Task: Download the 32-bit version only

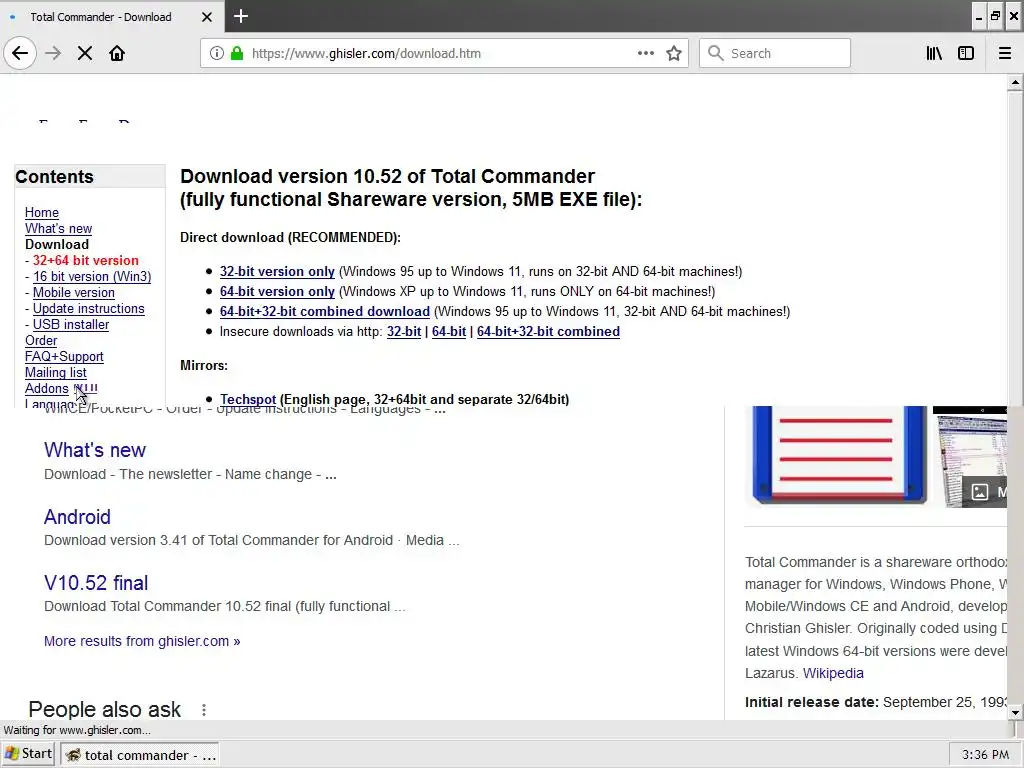Action: pyautogui.click(x=277, y=272)
